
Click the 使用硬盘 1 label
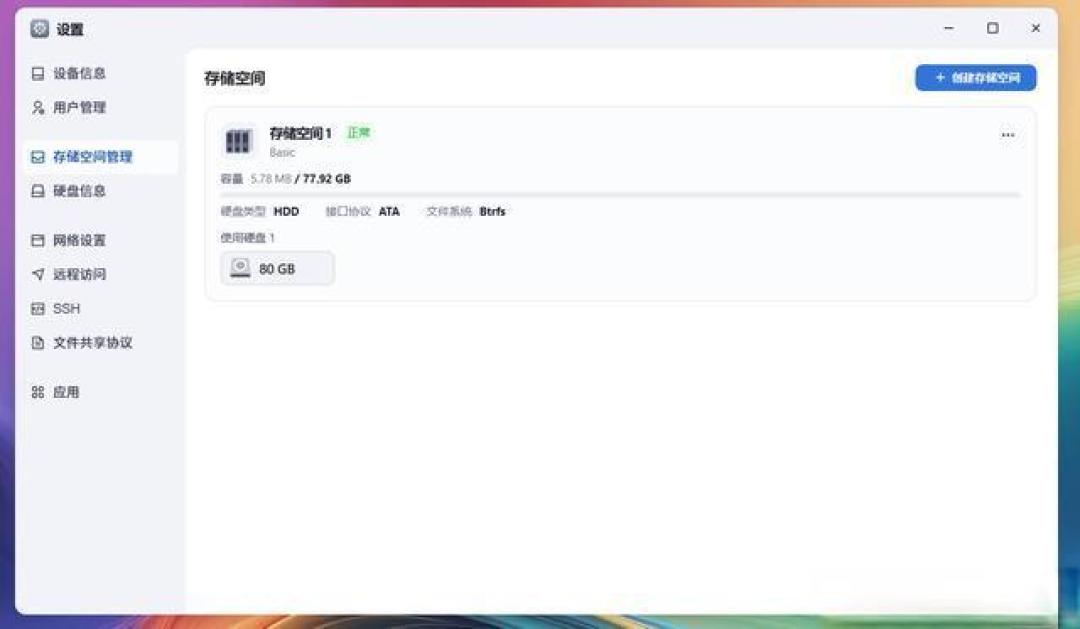tap(247, 238)
